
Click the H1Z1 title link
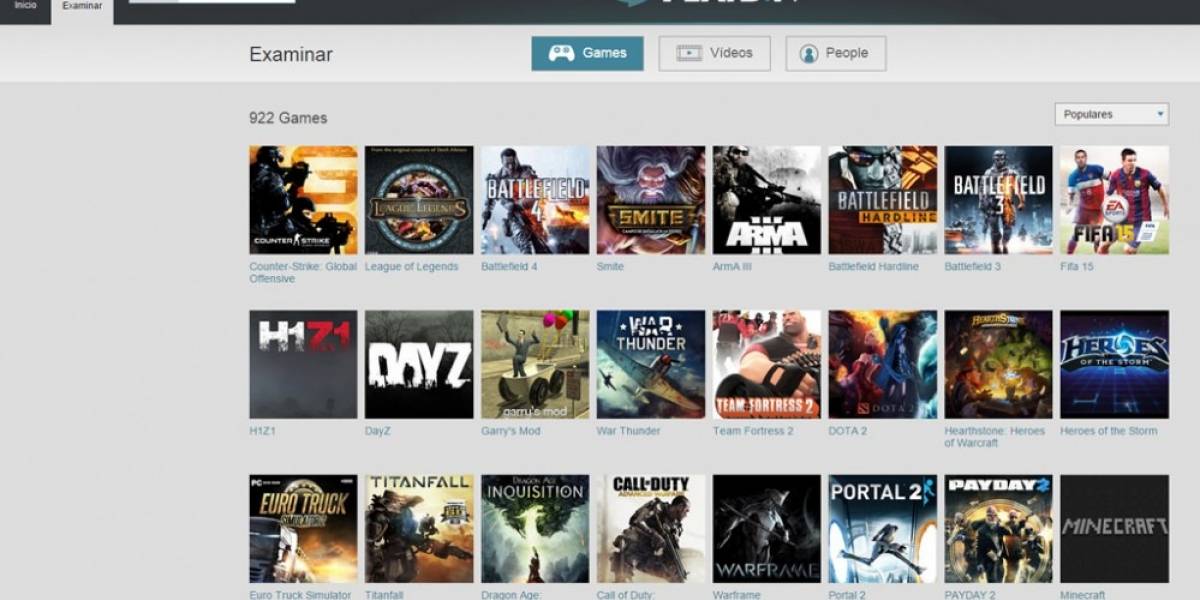(263, 431)
